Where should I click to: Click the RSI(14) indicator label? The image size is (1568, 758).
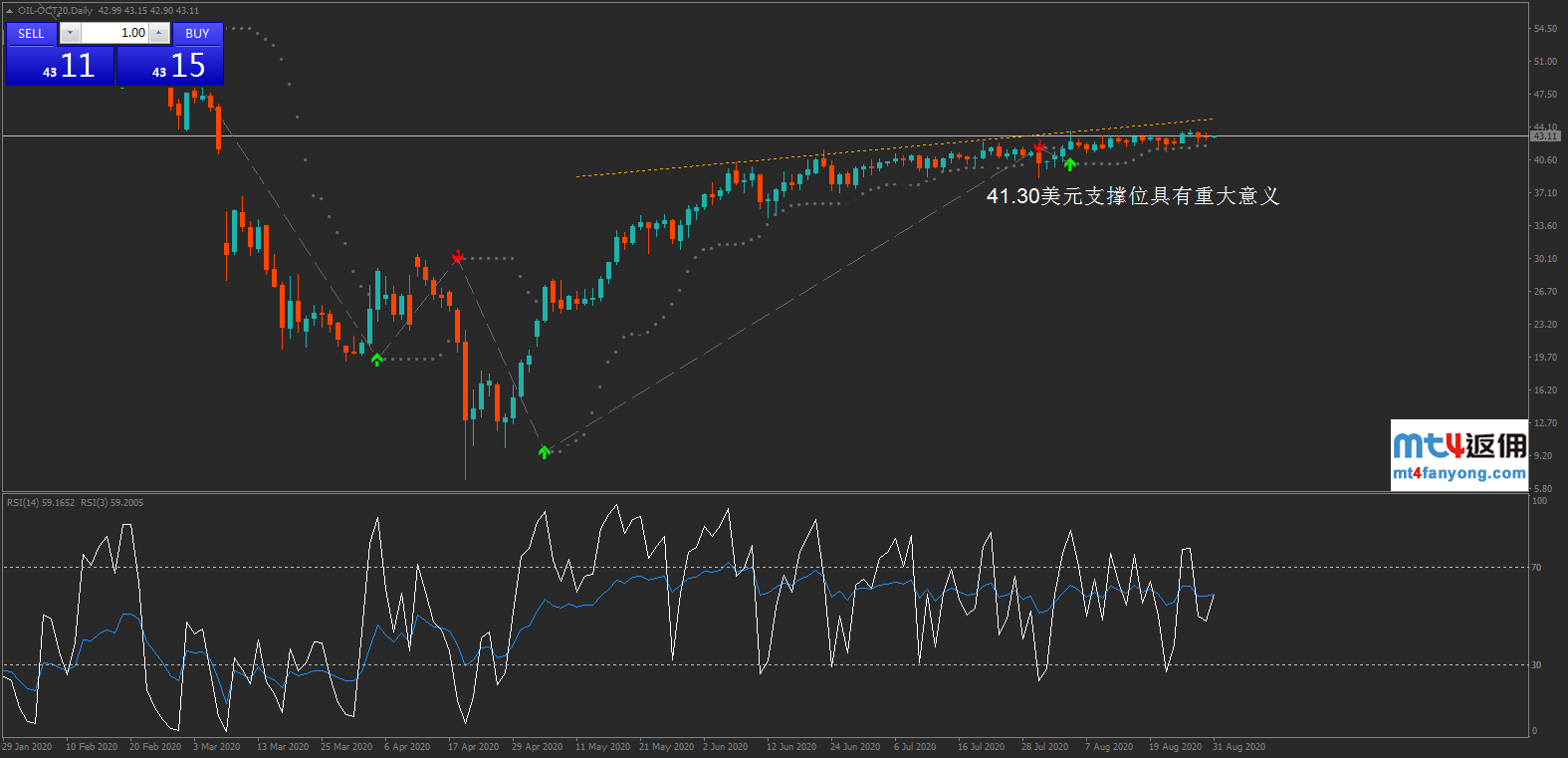tap(41, 503)
